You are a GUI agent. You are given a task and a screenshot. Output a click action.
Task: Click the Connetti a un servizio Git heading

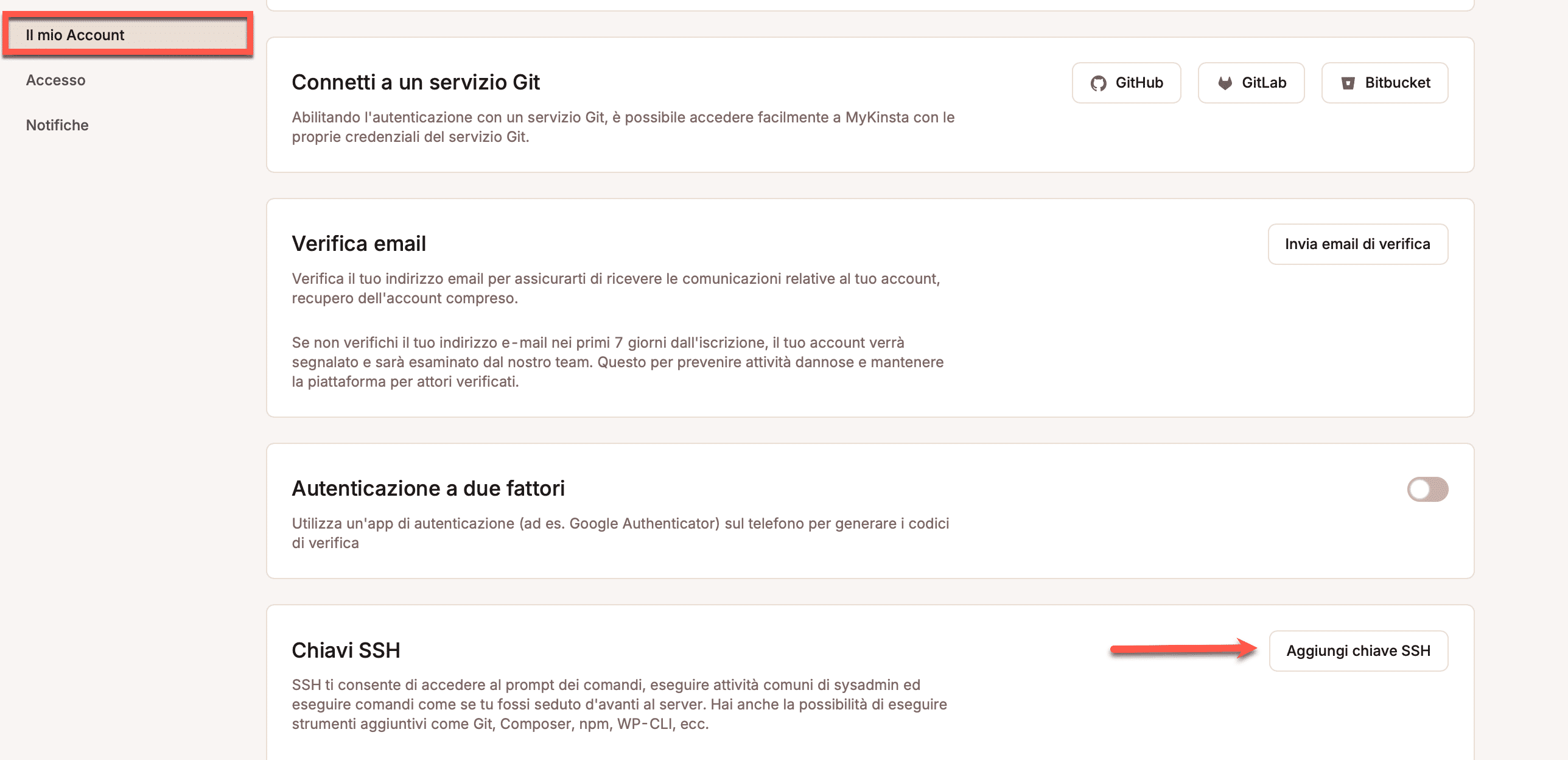416,82
